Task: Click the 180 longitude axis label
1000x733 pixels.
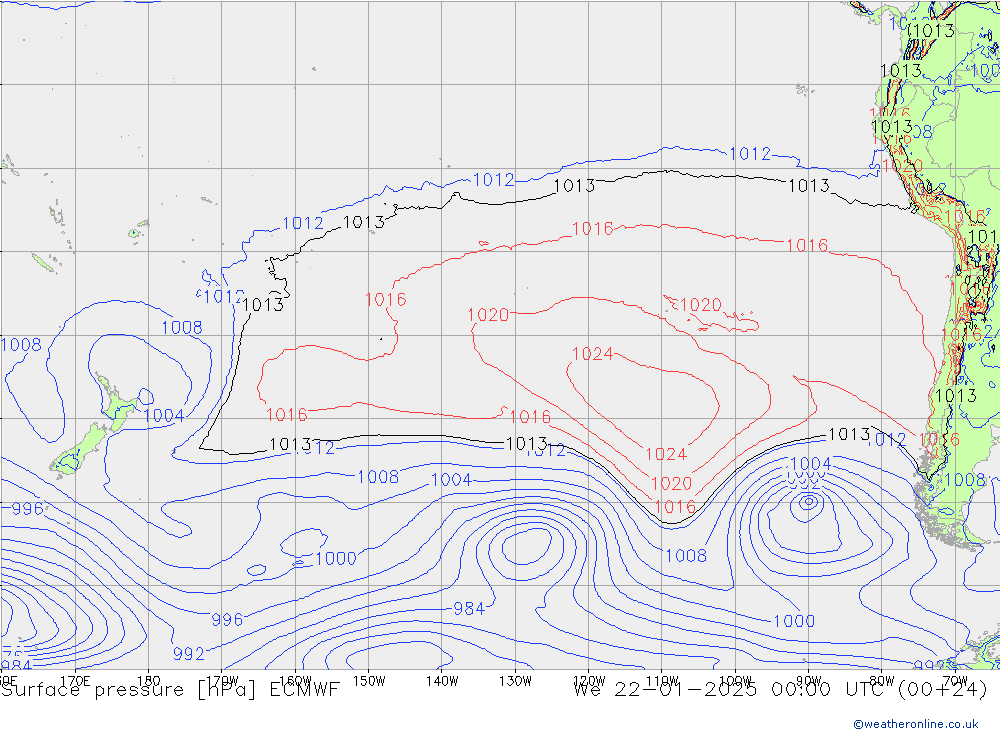Action: [x=147, y=680]
